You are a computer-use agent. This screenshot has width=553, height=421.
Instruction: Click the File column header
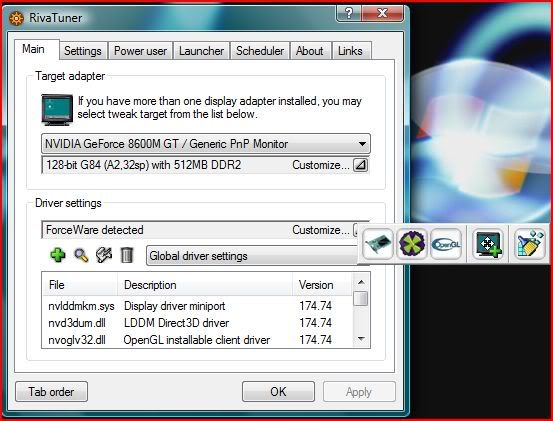(x=80, y=285)
